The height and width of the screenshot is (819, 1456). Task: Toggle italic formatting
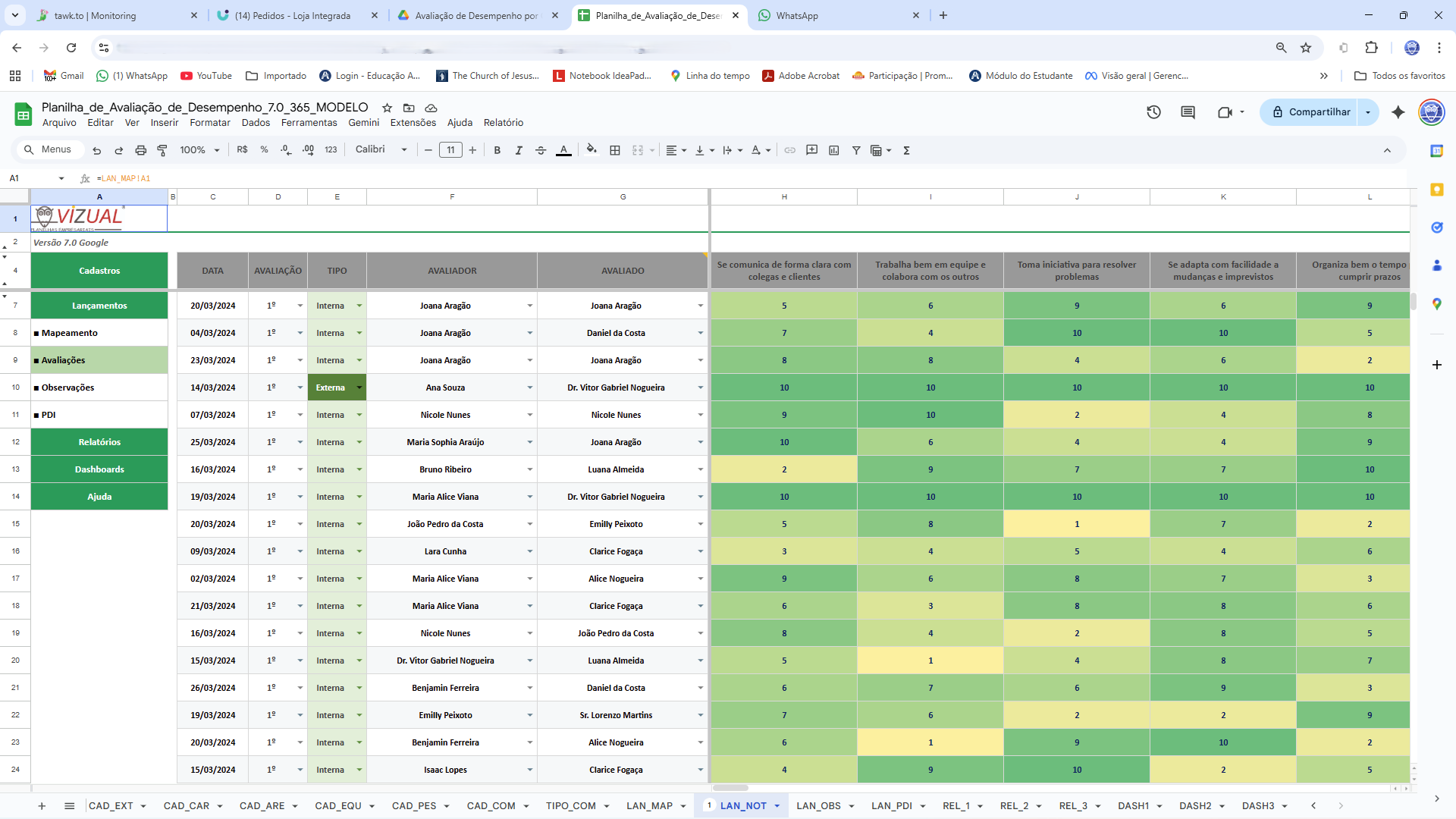[519, 150]
